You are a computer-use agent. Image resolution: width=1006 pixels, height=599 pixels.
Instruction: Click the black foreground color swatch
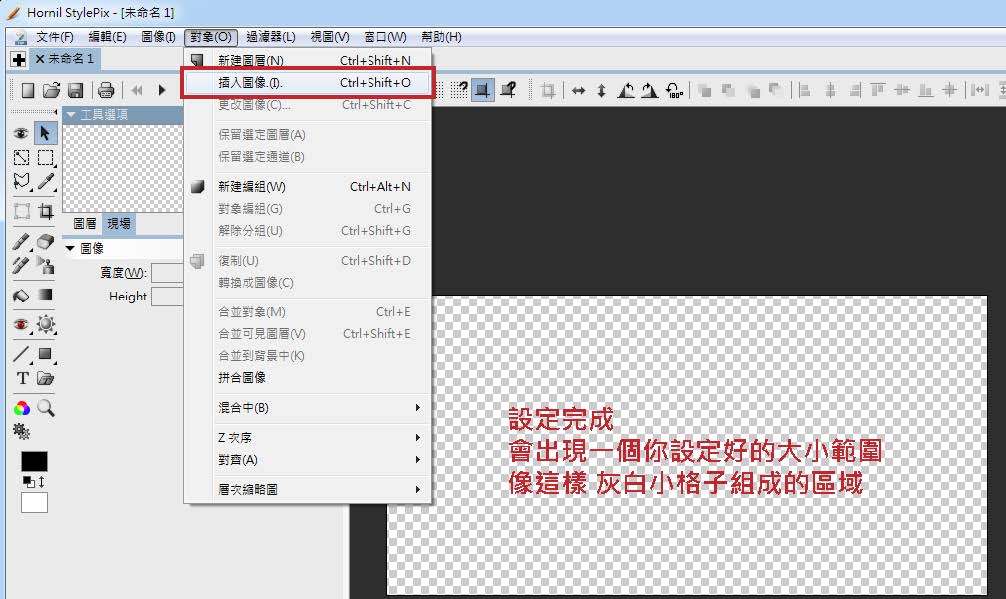[x=34, y=461]
